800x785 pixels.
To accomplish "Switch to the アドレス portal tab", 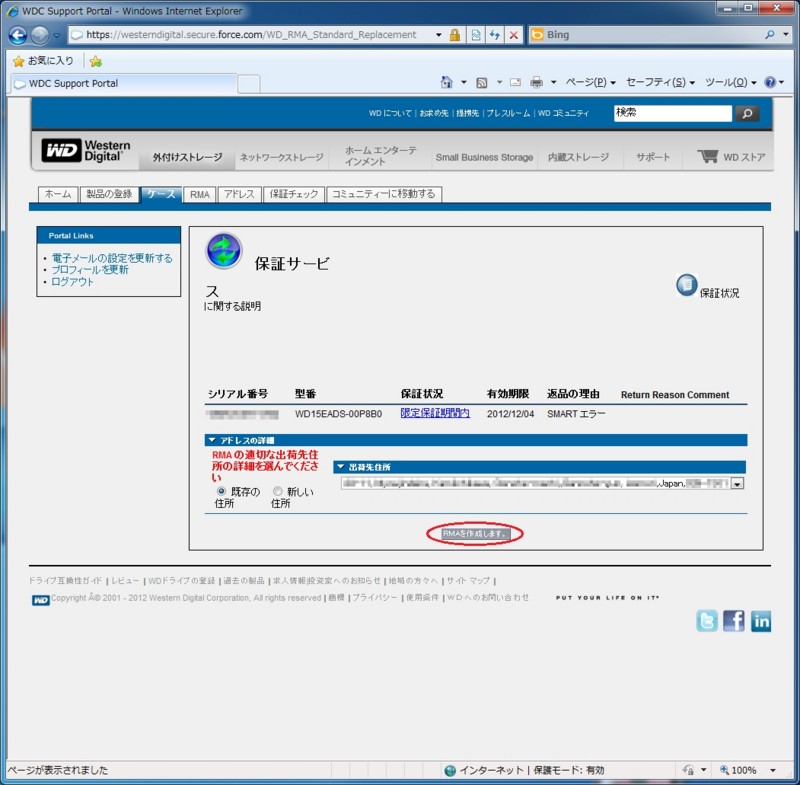I will [239, 194].
